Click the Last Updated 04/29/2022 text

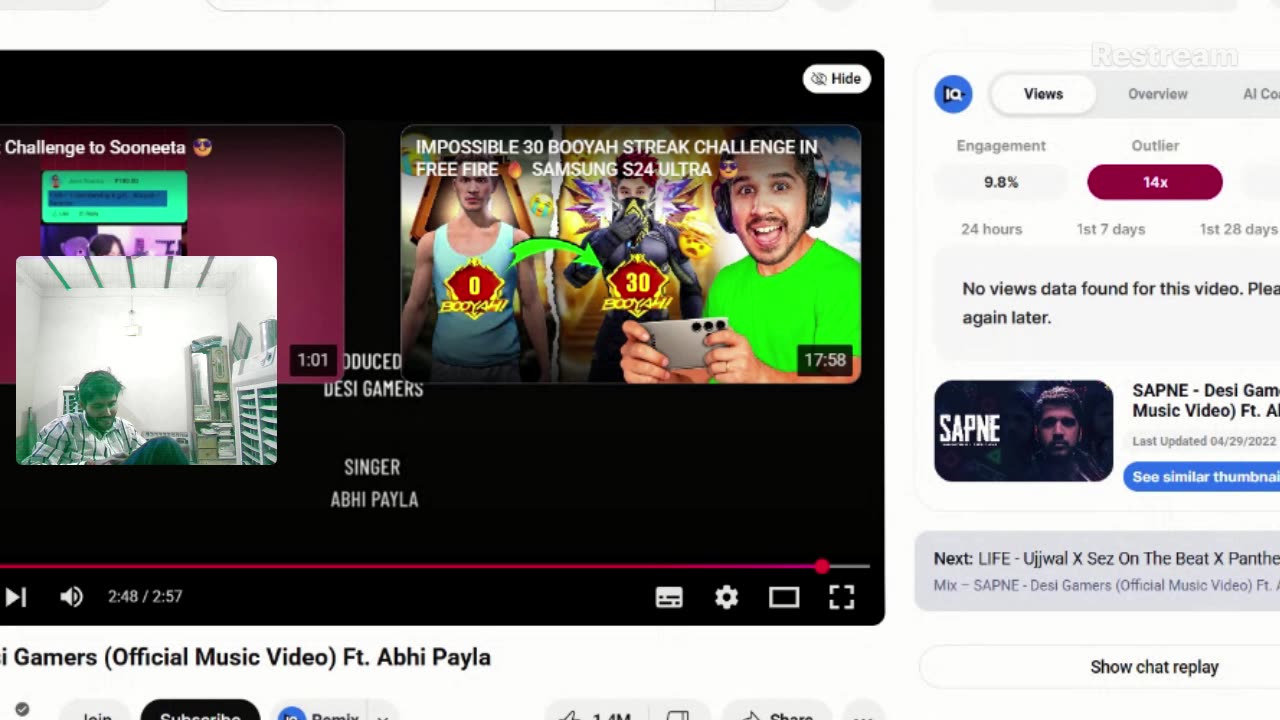click(x=1204, y=441)
